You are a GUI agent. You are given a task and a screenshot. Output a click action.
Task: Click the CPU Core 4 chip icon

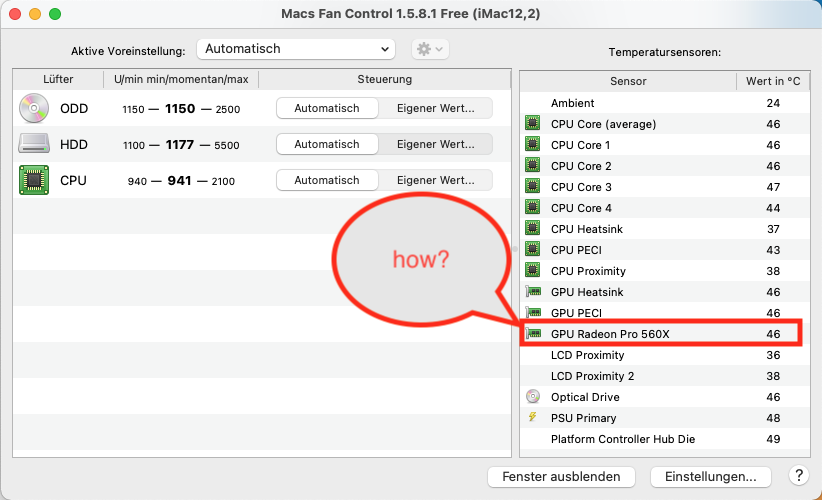point(533,208)
